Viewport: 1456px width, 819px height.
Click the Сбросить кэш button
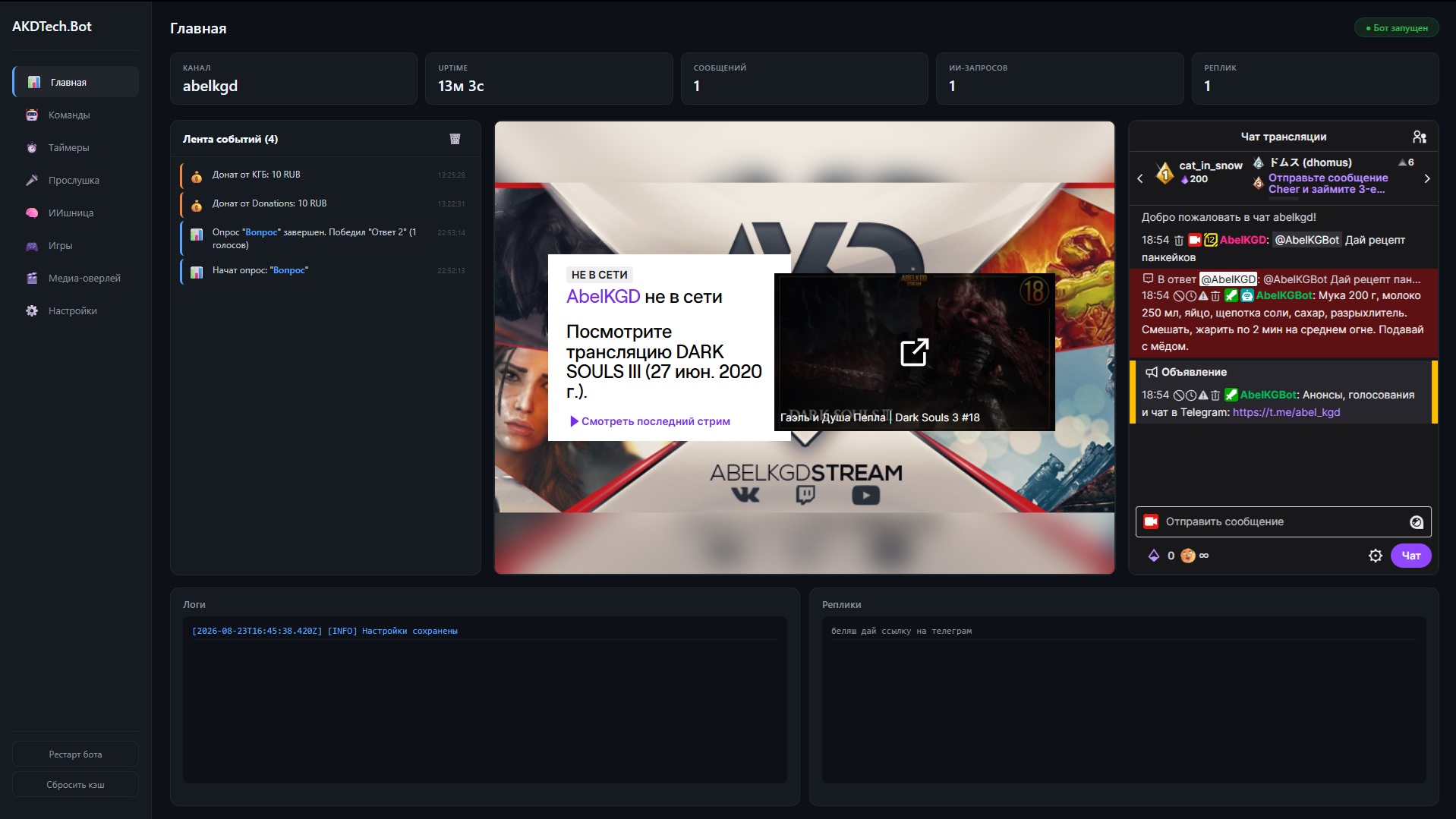75,784
